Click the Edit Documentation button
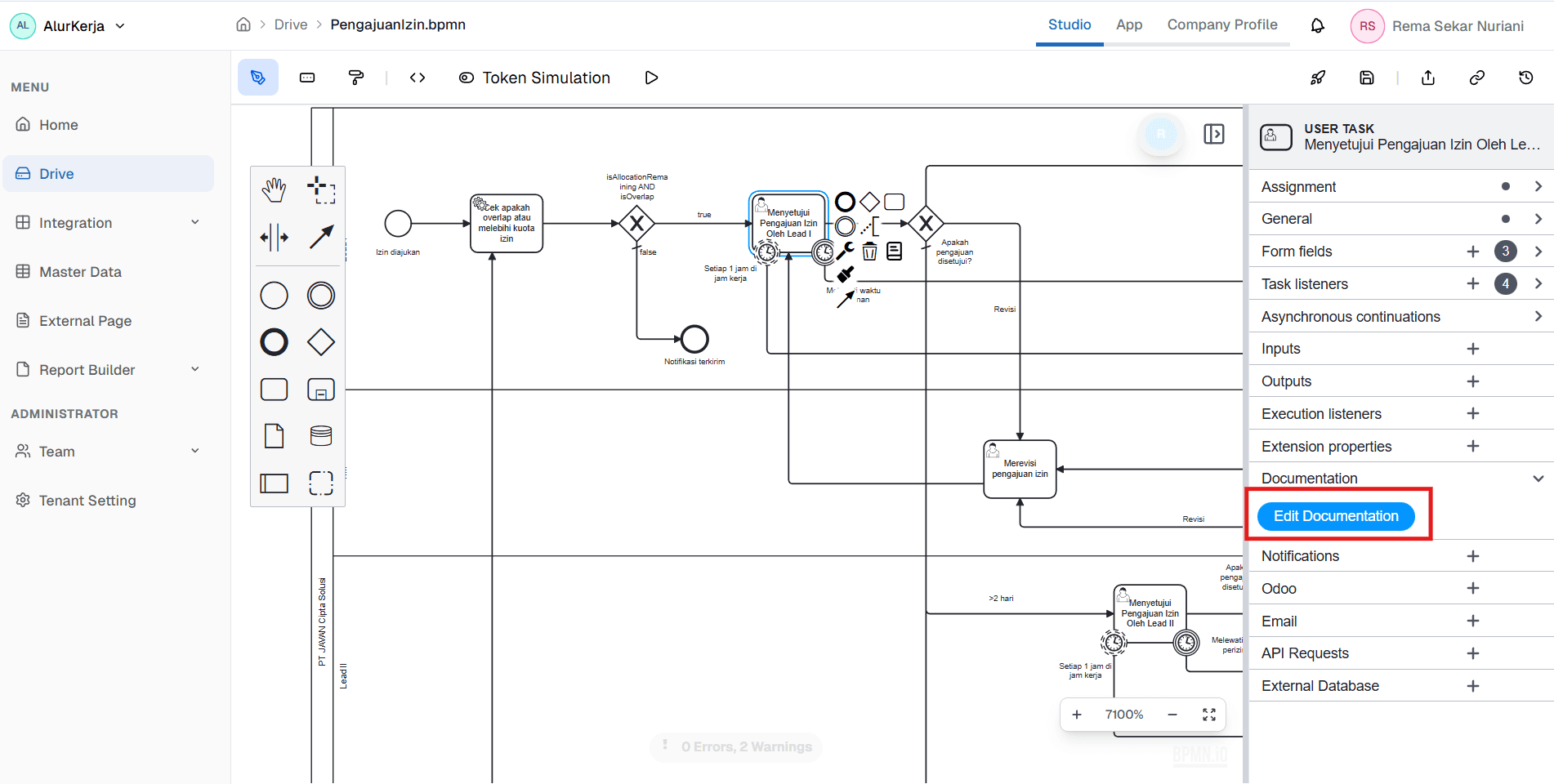This screenshot has width=1554, height=784. (x=1336, y=515)
